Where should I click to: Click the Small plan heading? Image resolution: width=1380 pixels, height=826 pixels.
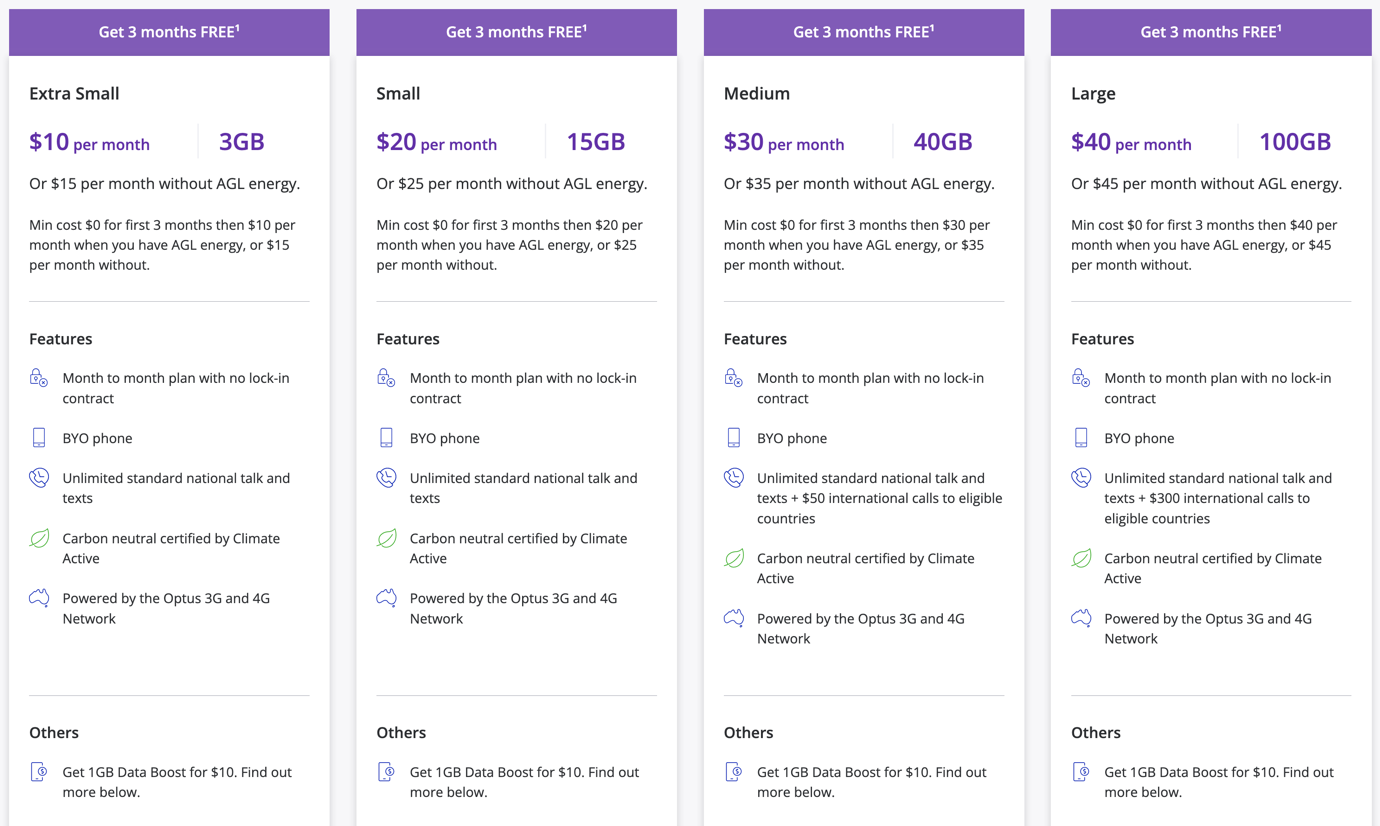pos(398,93)
